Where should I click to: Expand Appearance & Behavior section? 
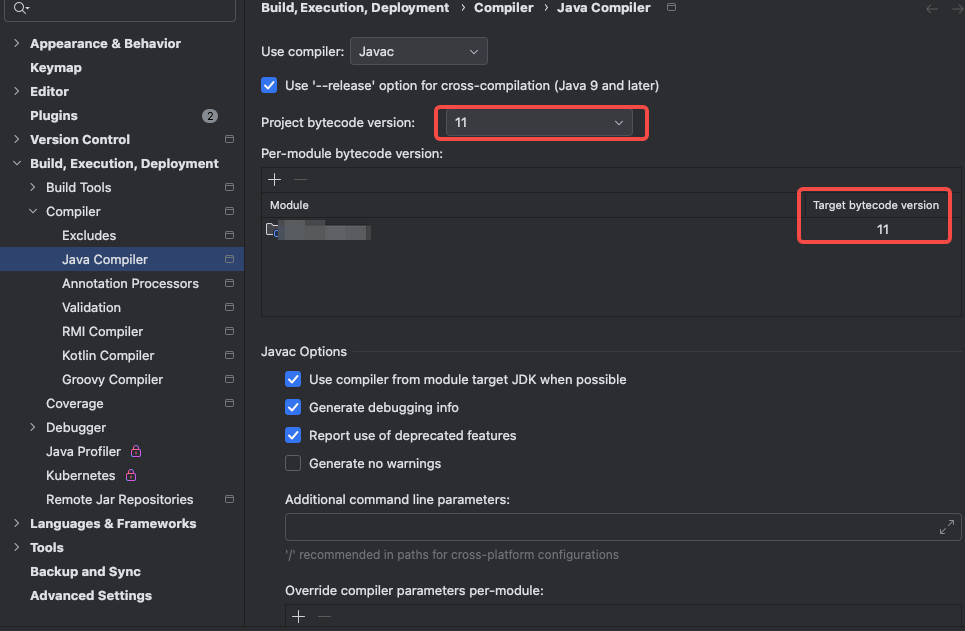(x=17, y=43)
